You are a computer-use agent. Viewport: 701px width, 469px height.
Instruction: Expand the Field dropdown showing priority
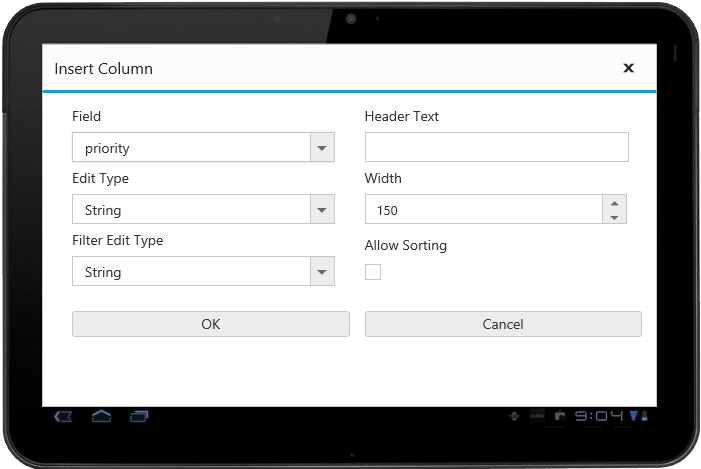point(321,148)
